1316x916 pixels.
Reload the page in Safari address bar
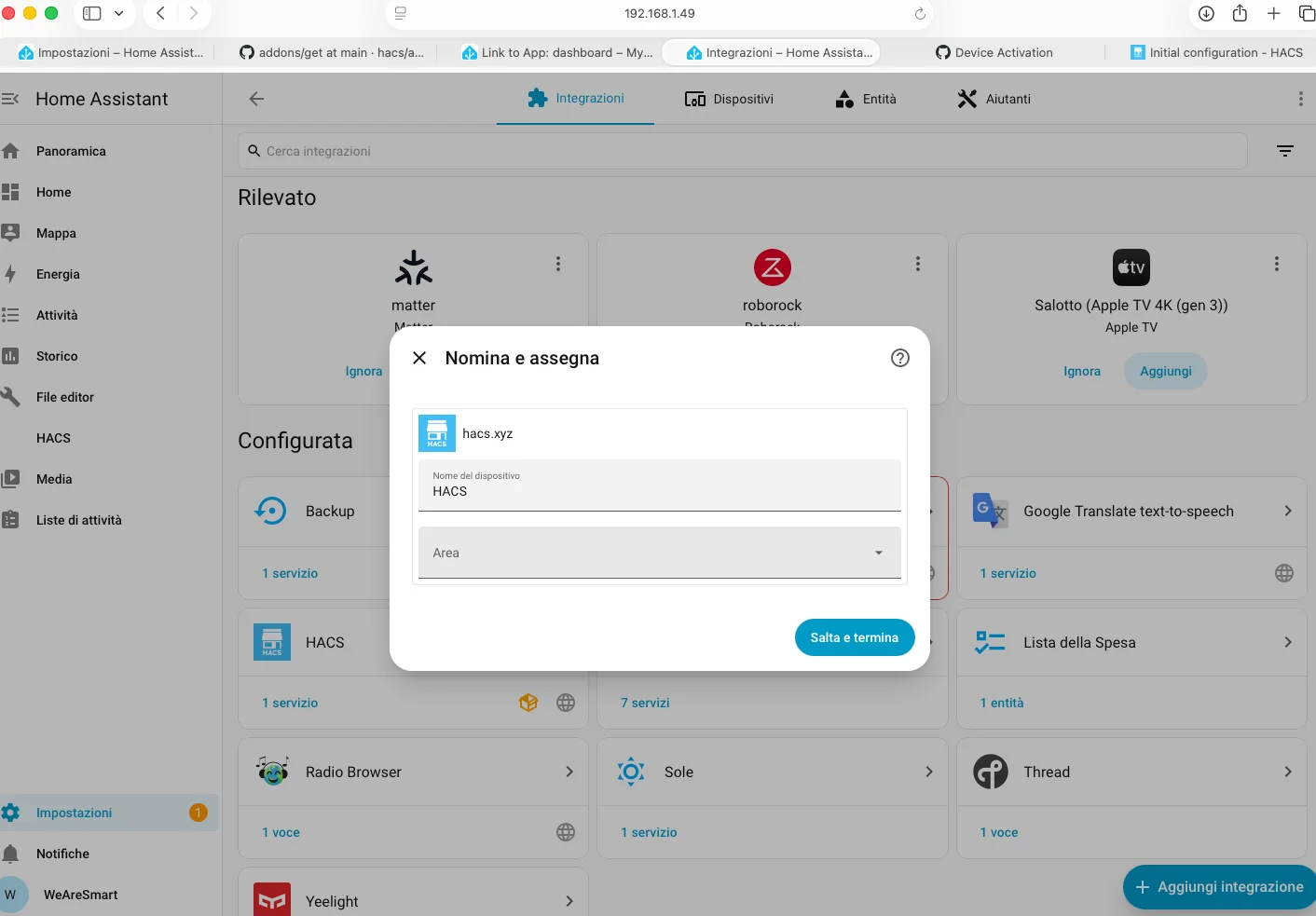[920, 13]
